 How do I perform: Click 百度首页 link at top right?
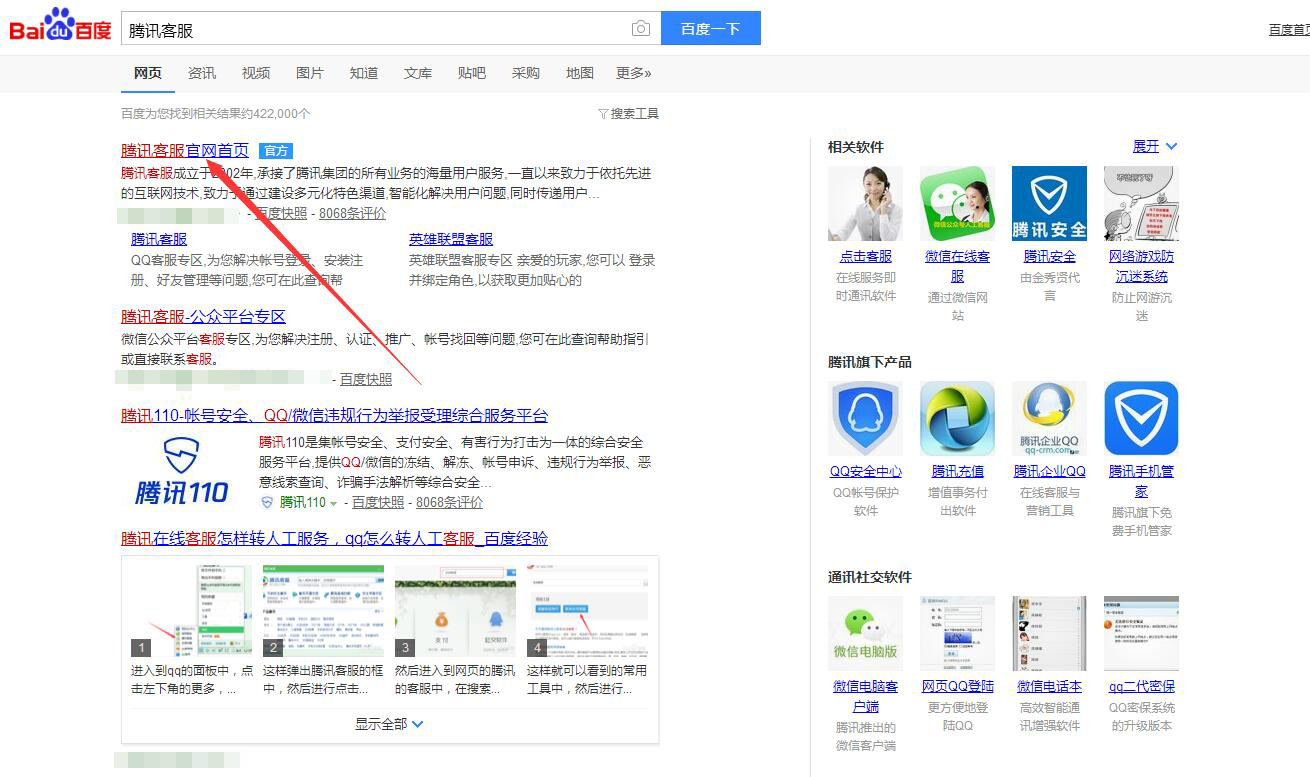[1289, 30]
